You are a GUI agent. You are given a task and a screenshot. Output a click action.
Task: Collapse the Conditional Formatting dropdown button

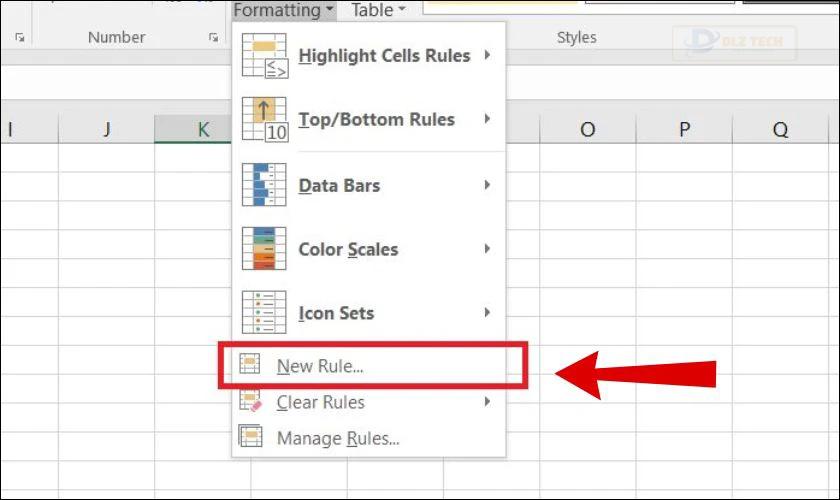284,10
